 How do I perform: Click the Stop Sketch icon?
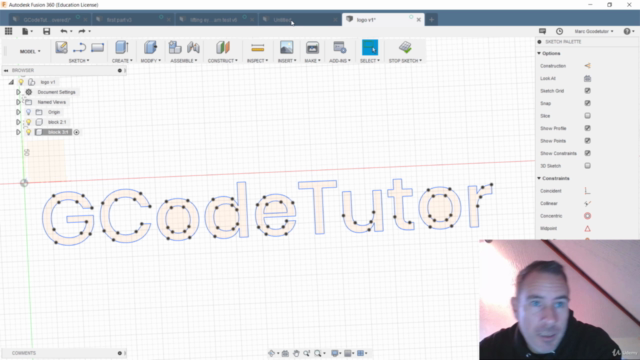pyautogui.click(x=405, y=47)
